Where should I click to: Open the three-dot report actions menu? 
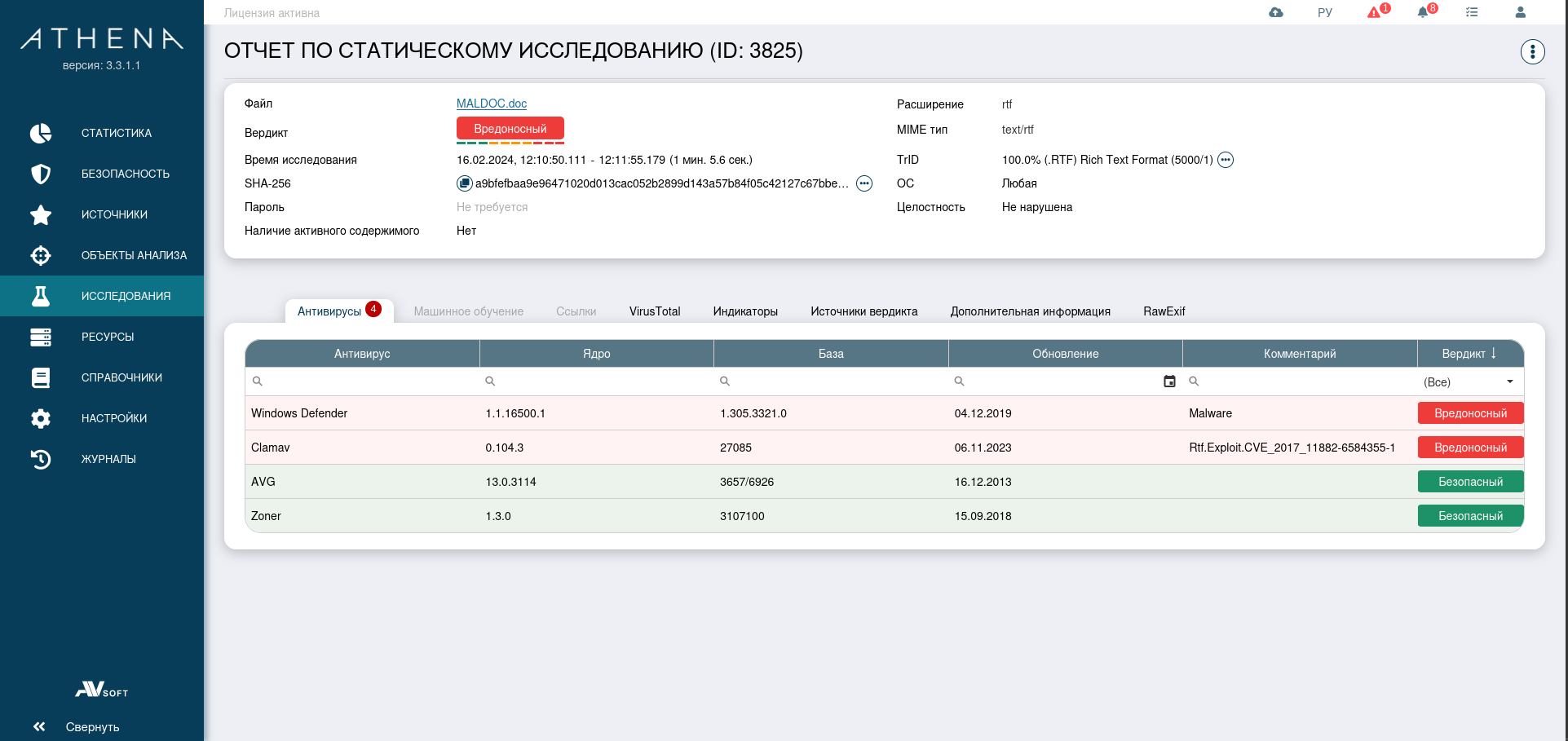1533,52
